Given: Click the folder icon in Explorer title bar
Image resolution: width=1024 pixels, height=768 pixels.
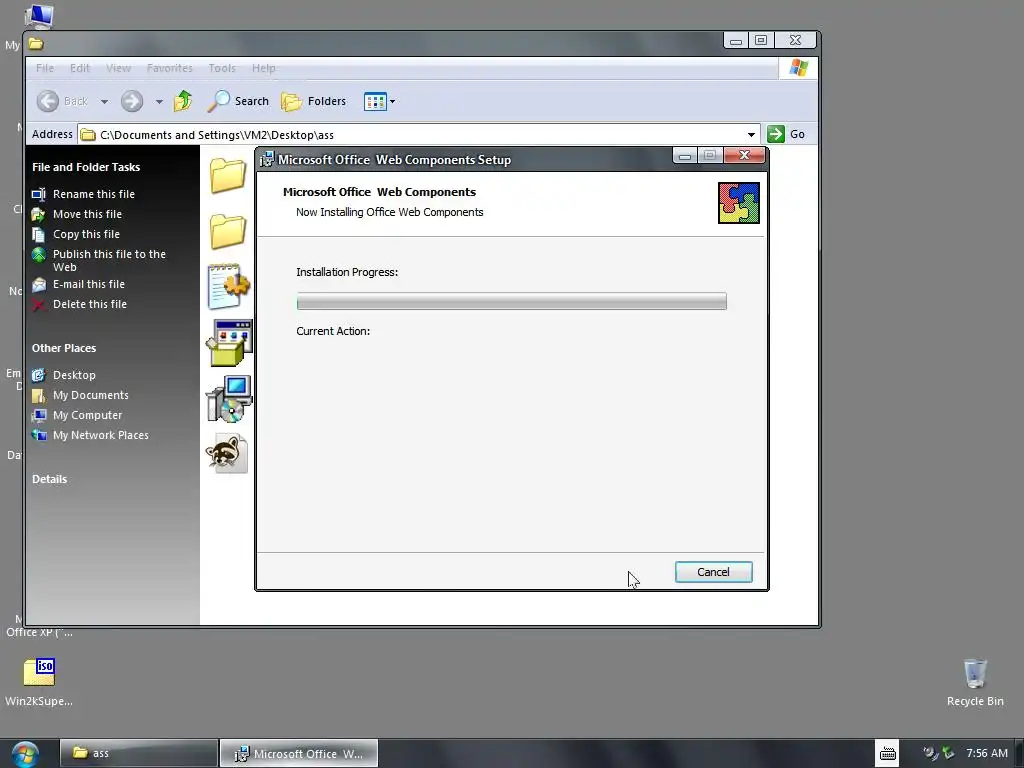Looking at the screenshot, I should click(36, 44).
